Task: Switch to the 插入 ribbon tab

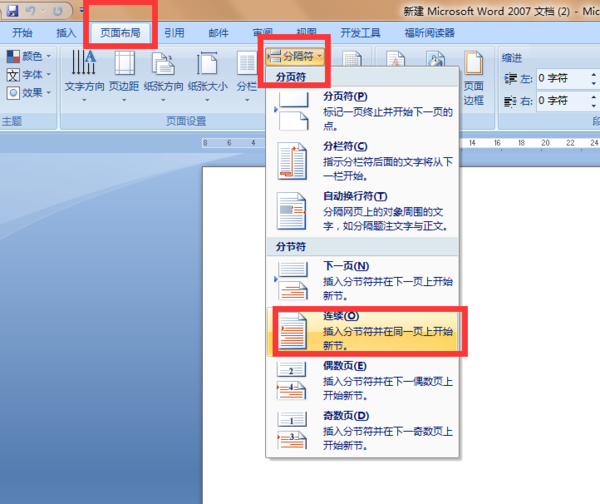Action: tap(66, 33)
